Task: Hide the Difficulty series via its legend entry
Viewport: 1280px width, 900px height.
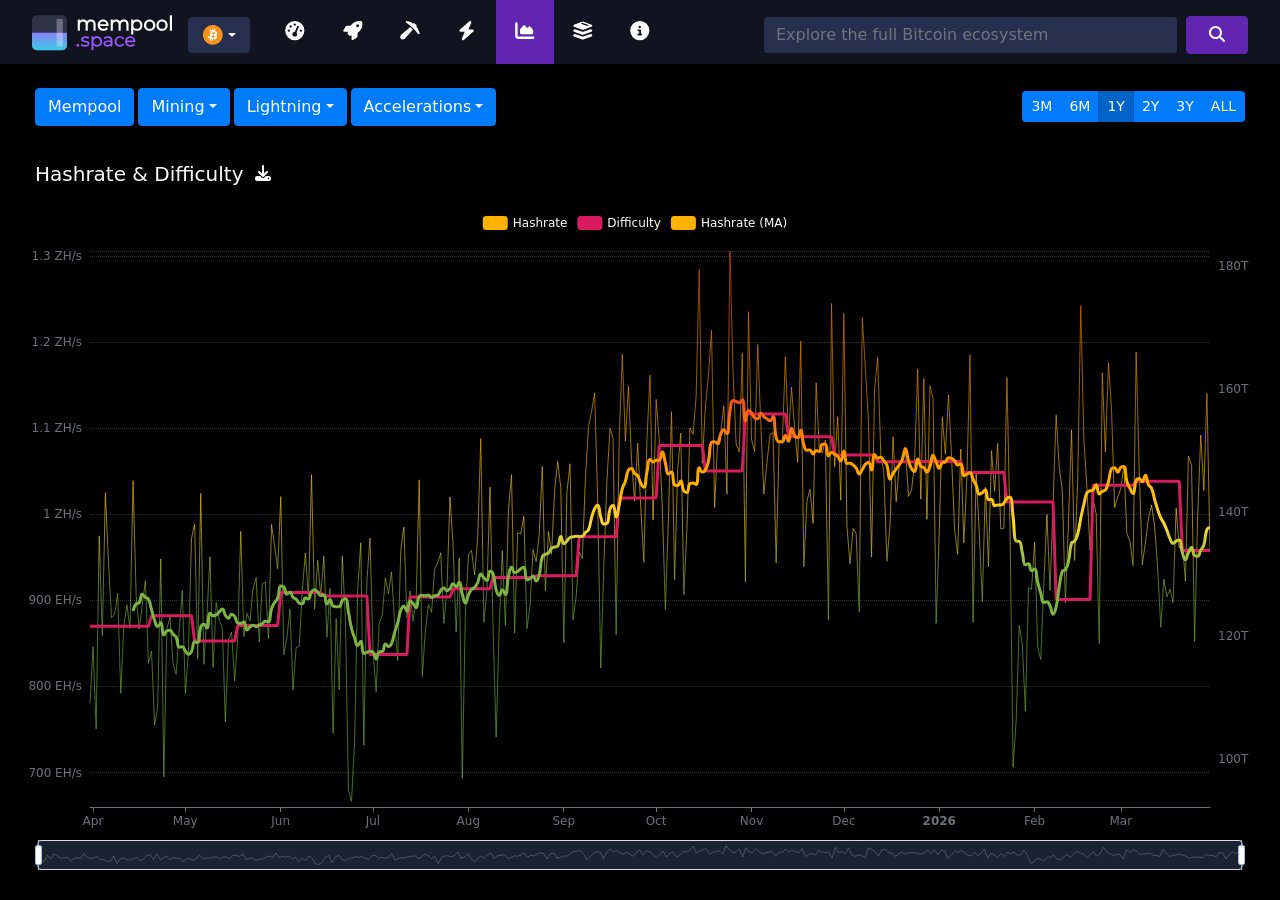Action: point(618,223)
